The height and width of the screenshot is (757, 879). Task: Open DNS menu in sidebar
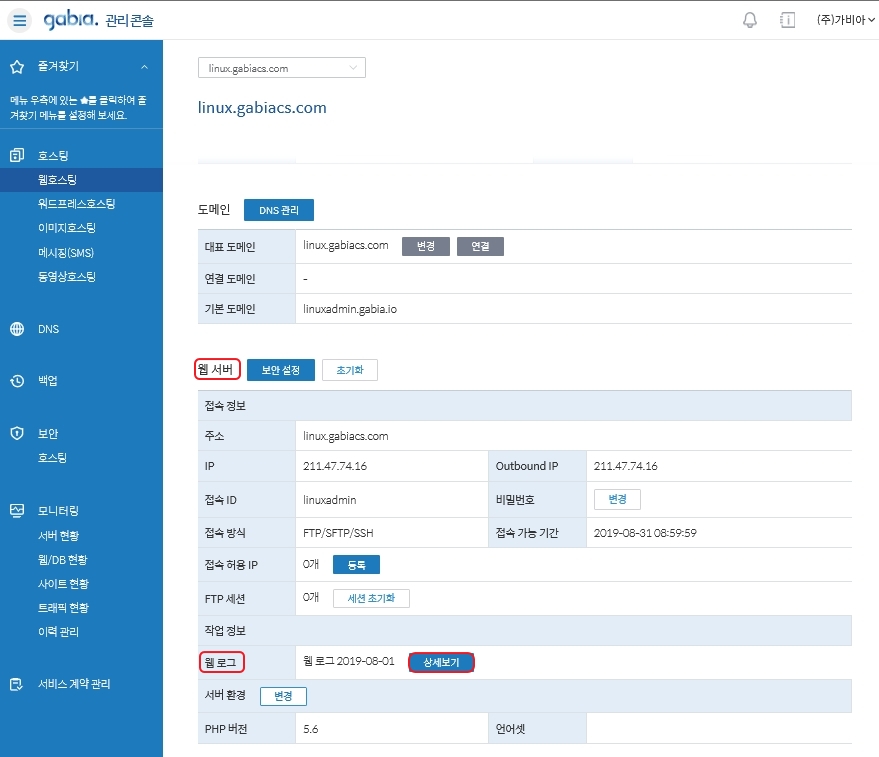click(48, 329)
